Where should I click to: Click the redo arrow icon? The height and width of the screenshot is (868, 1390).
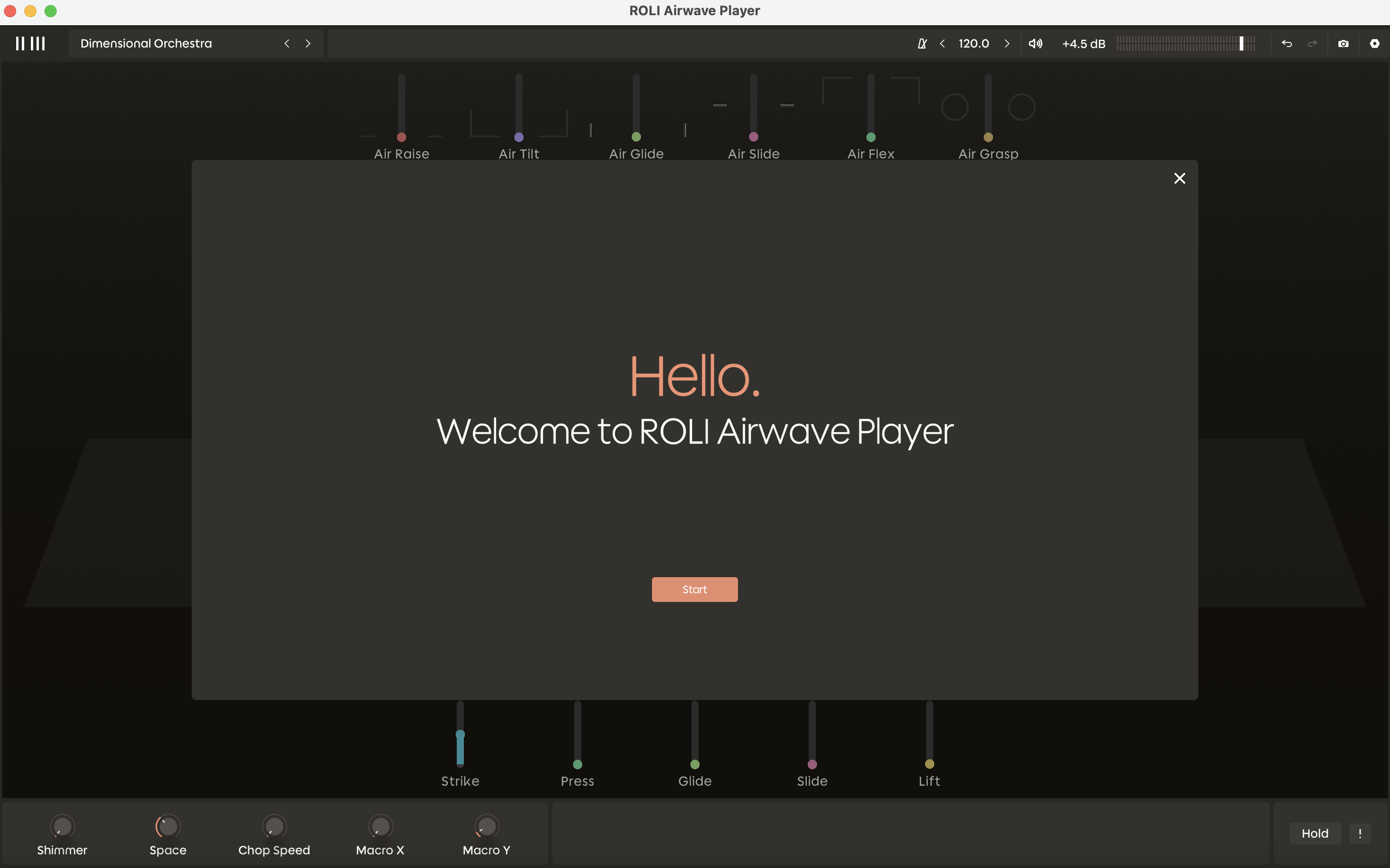[1313, 44]
